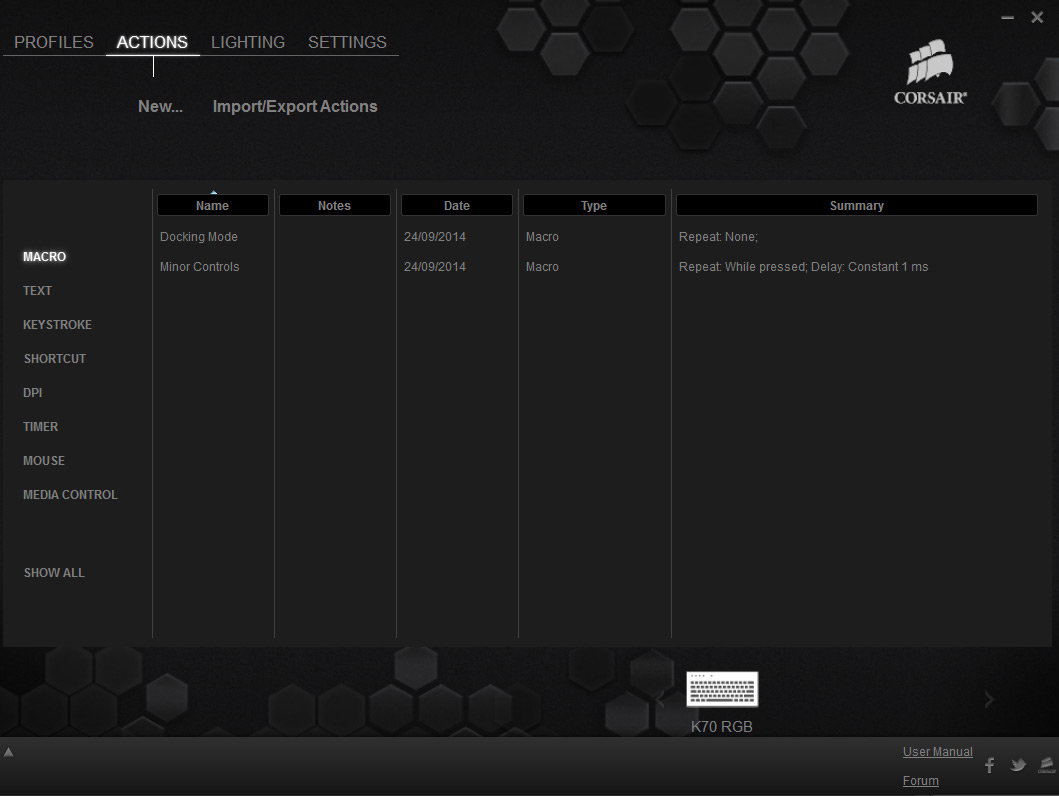The height and width of the screenshot is (796, 1059).
Task: Sort table by Name column header
Action: [x=213, y=205]
